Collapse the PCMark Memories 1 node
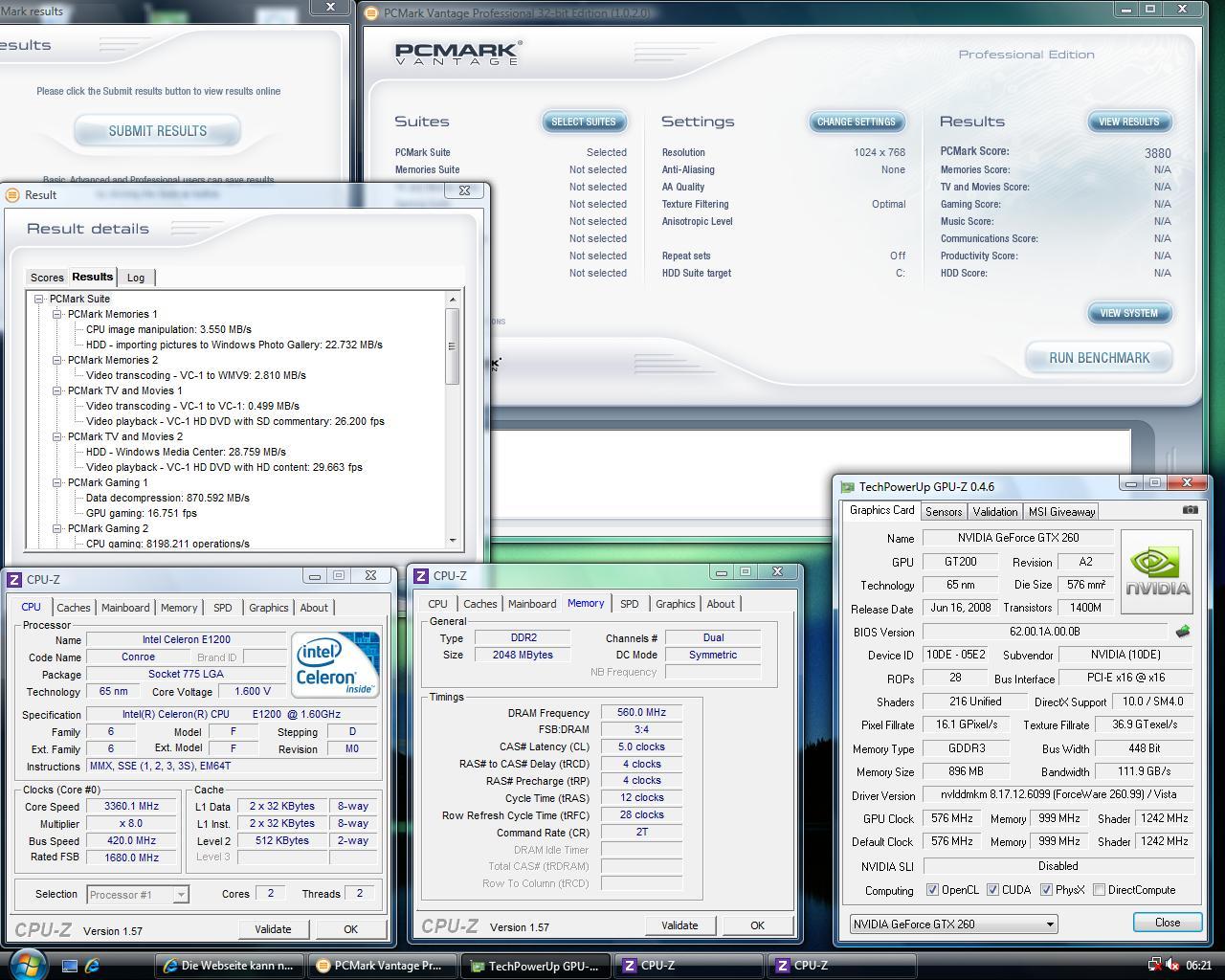 (x=56, y=314)
